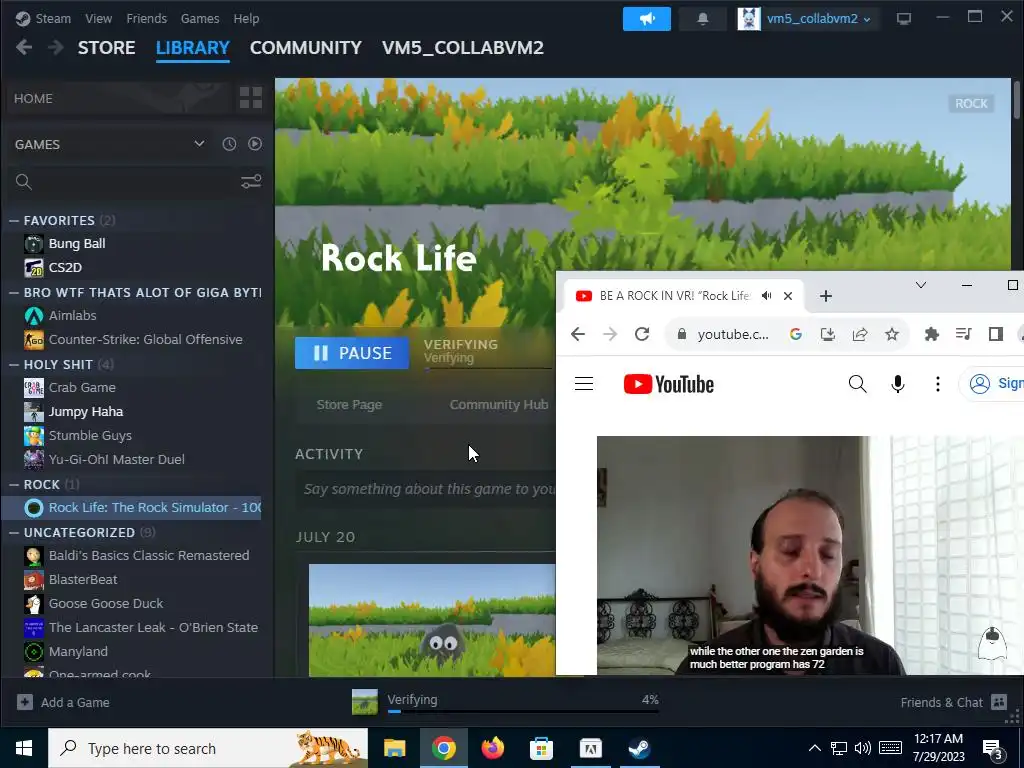Screen dimensions: 1024x768
Task: Click the recent activity clock icon
Action: pyautogui.click(x=229, y=144)
